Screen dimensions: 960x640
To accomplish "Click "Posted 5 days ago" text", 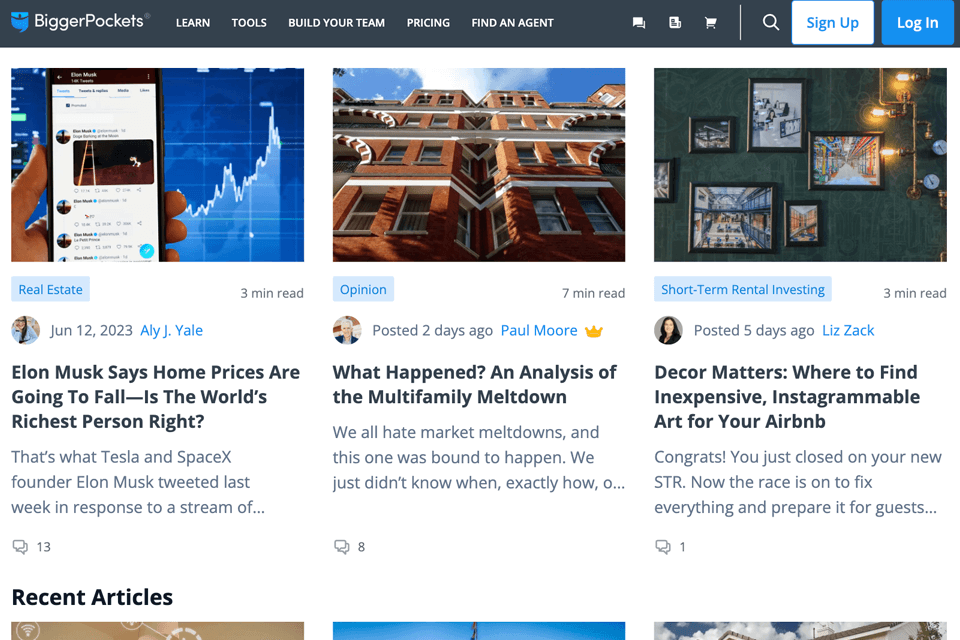I will pyautogui.click(x=754, y=330).
